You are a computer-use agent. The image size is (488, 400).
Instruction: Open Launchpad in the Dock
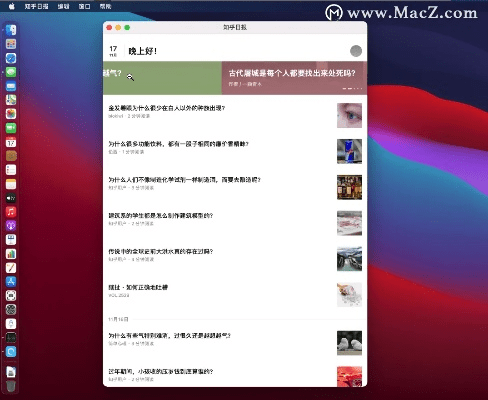click(11, 44)
